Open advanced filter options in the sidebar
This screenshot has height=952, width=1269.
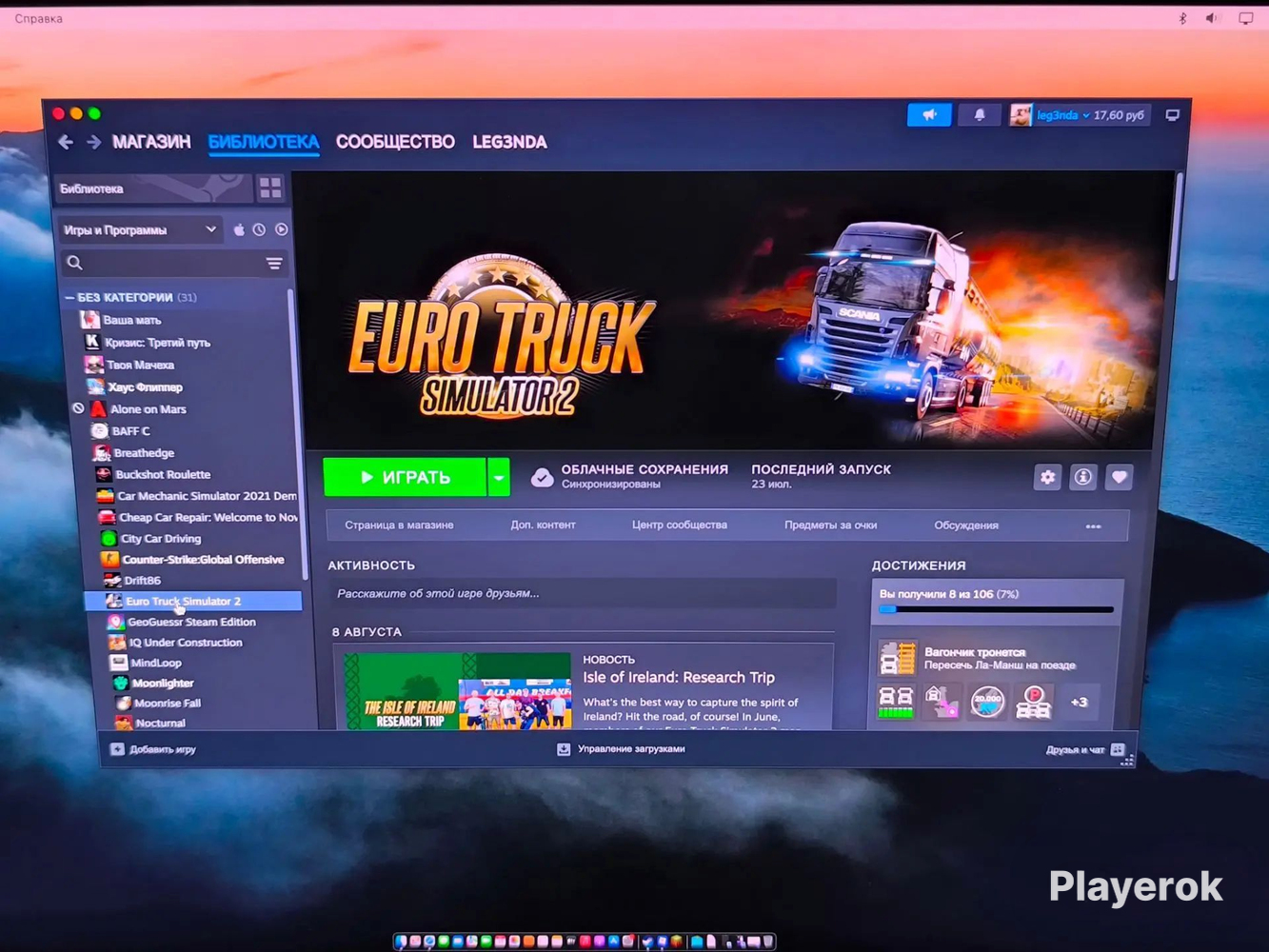(x=274, y=264)
